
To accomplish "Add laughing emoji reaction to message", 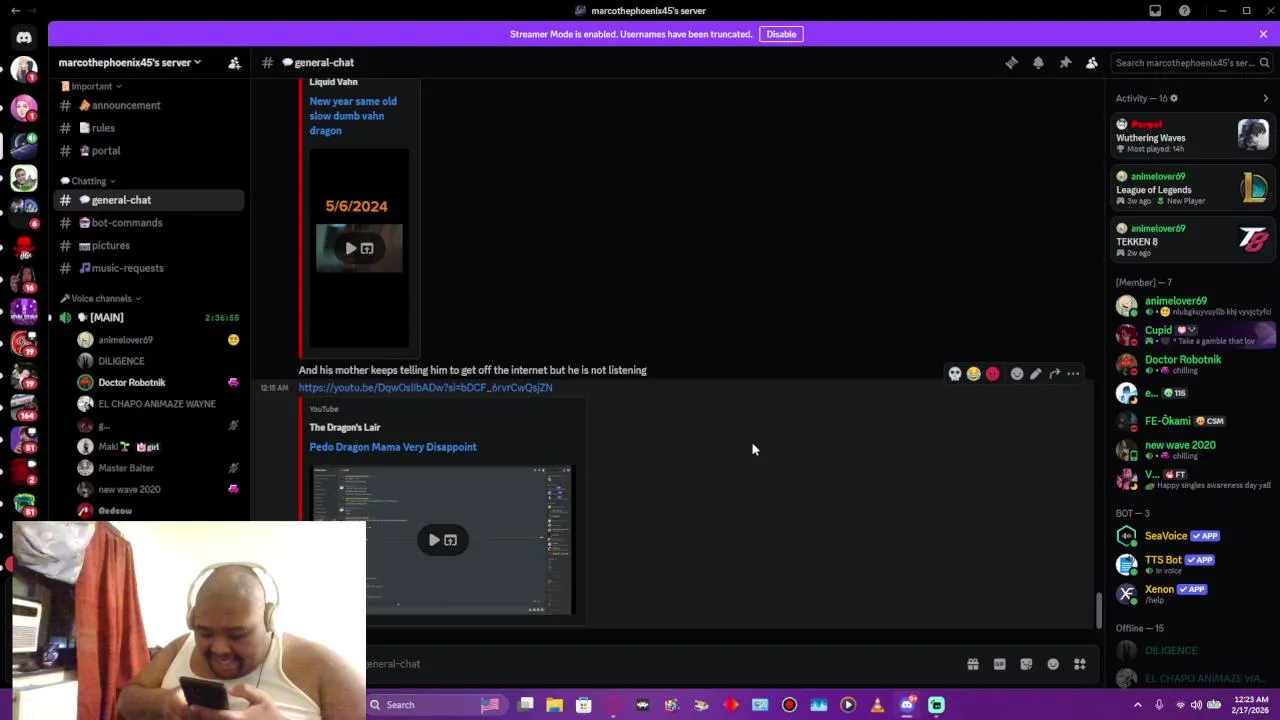I will coord(973,374).
